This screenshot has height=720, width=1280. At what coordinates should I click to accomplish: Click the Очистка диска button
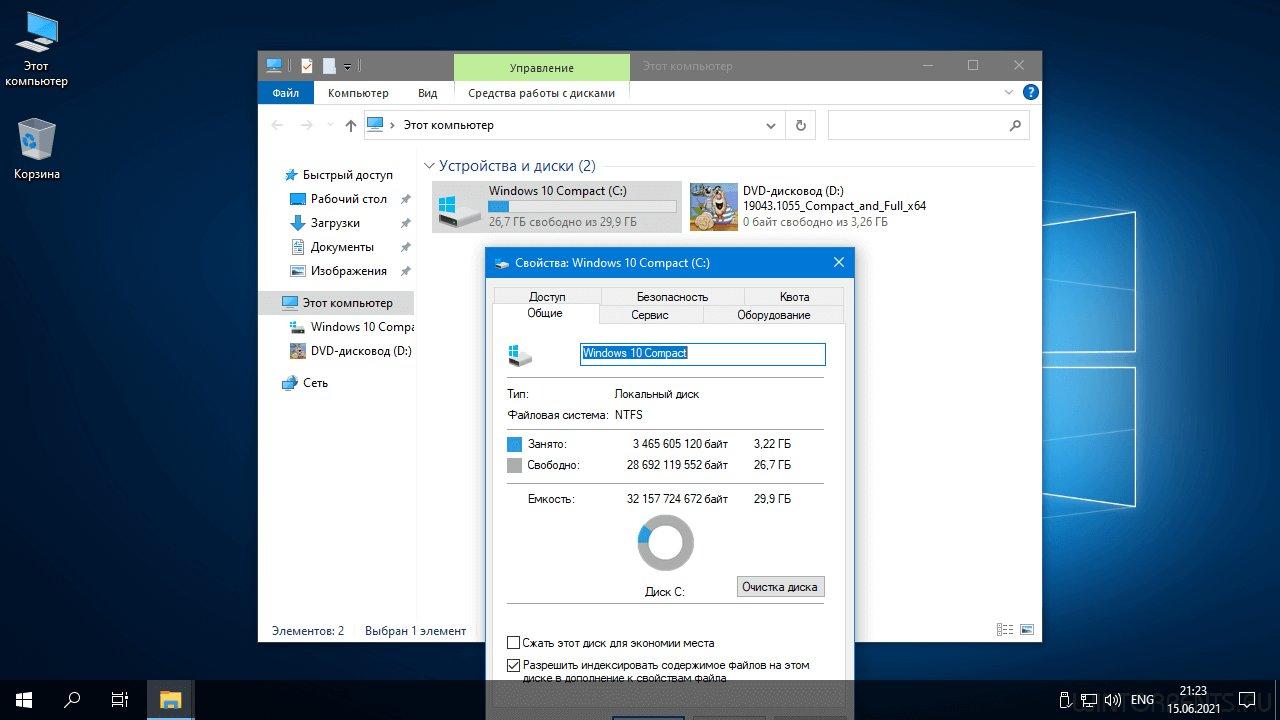(x=780, y=587)
